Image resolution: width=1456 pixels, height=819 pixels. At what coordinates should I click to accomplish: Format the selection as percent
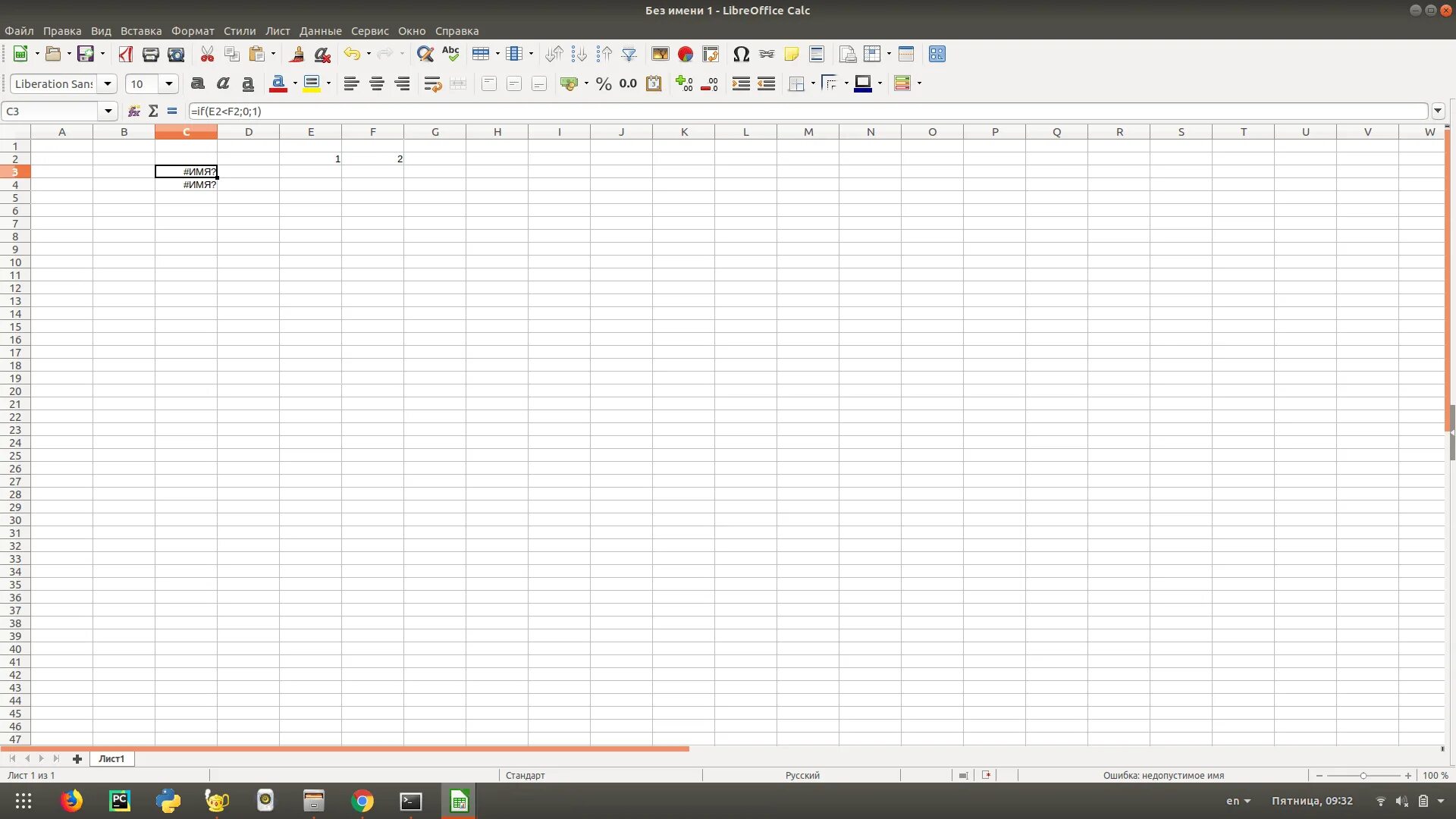(604, 84)
